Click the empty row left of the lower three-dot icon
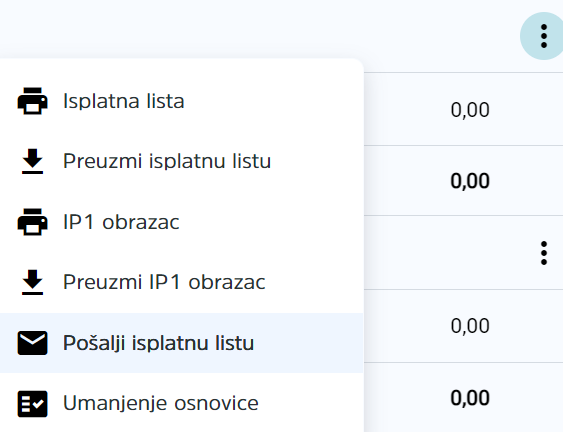Image resolution: width=563 pixels, height=432 pixels. click(x=449, y=253)
